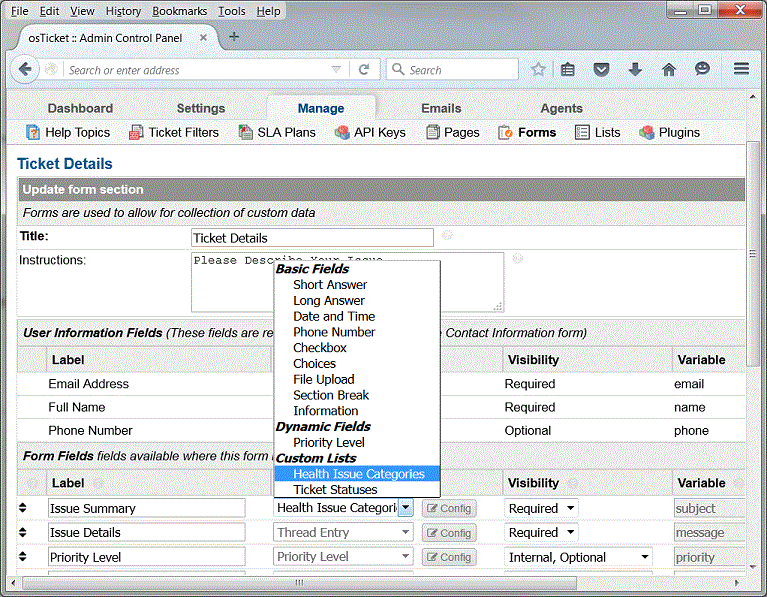Viewport: 767px width, 597px height.
Task: Click Config button for Issue Summary
Action: click(449, 508)
